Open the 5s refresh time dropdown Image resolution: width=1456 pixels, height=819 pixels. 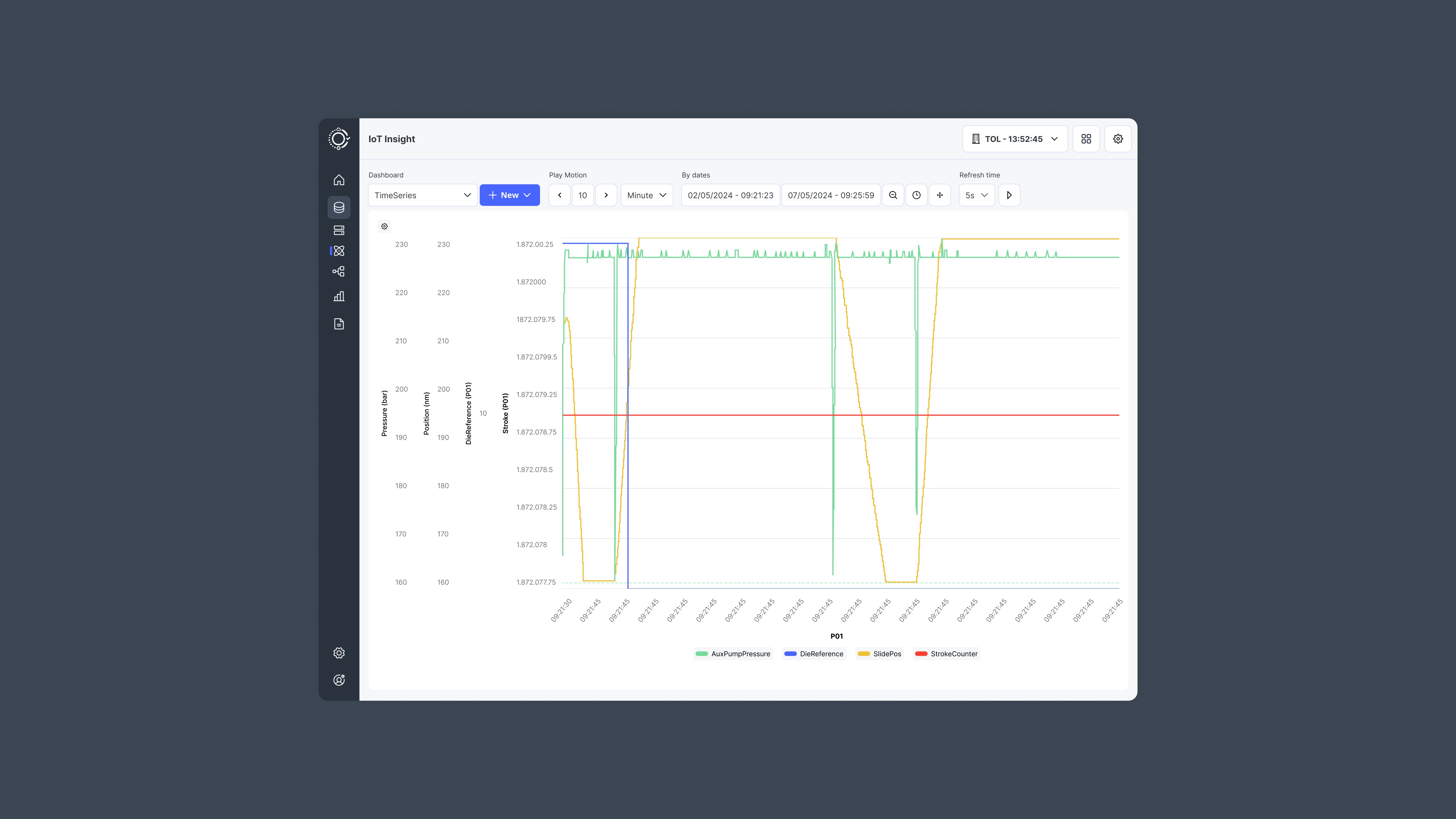point(976,195)
